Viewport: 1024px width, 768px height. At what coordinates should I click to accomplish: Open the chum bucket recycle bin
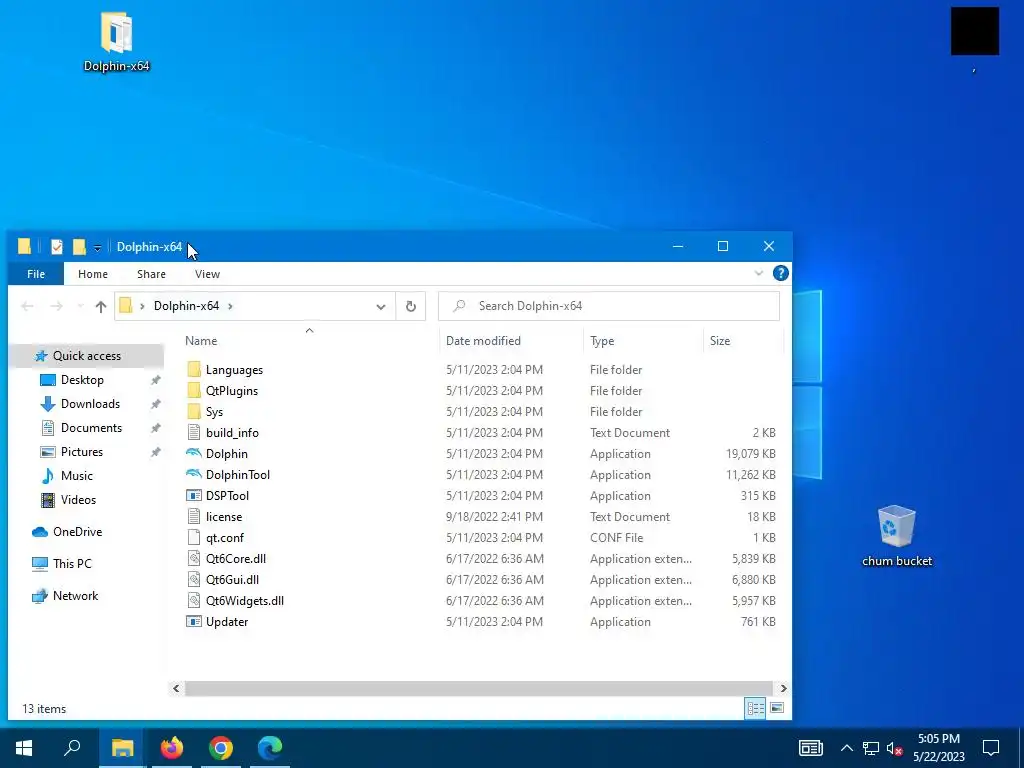tap(897, 536)
